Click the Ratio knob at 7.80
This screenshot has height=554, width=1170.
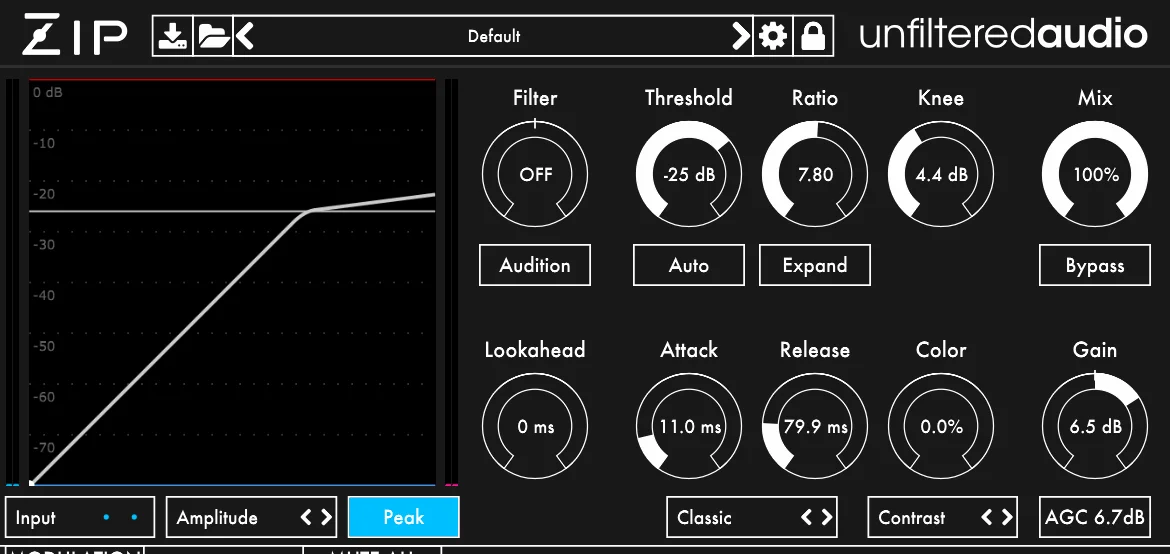point(815,174)
